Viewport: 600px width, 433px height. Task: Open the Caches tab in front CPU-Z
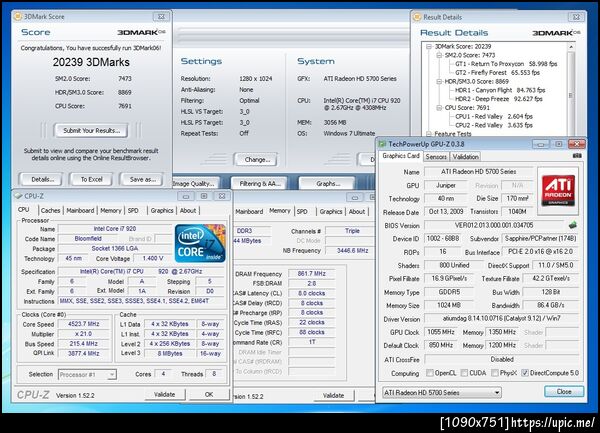click(50, 210)
